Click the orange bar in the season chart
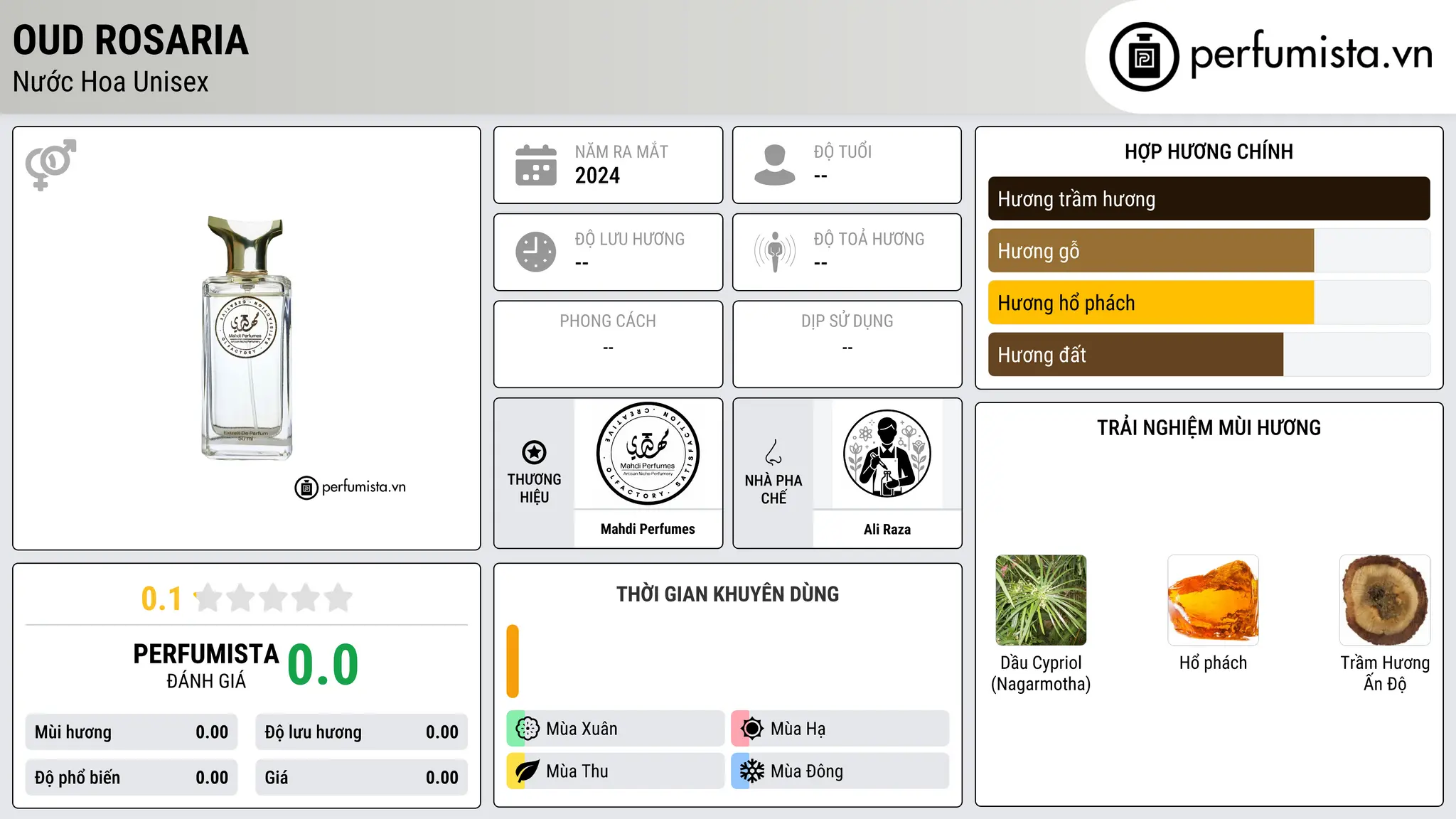 [513, 661]
